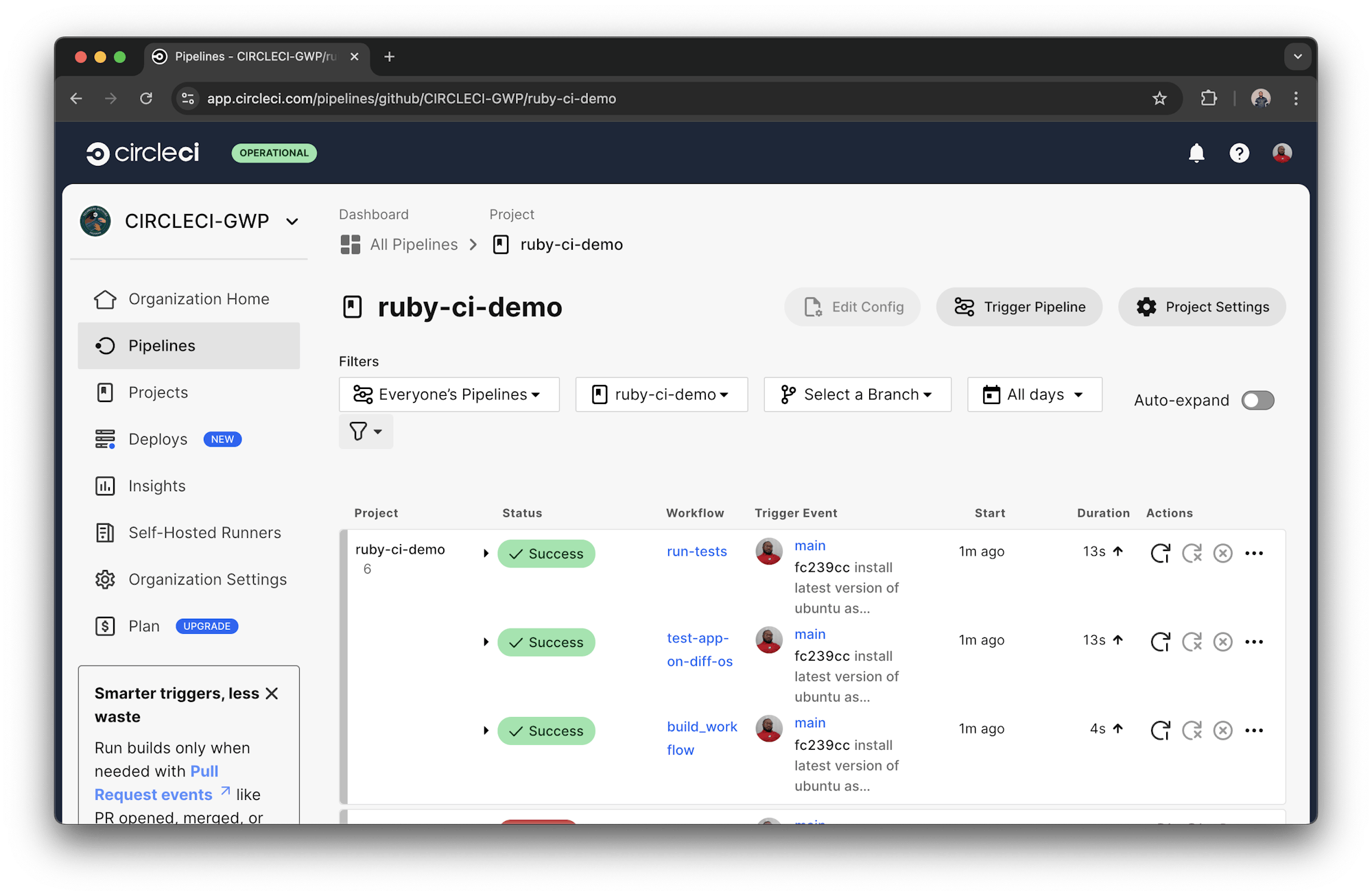The image size is (1372, 896).
Task: Go to All Pipelines via breadcrumb
Action: (x=413, y=244)
